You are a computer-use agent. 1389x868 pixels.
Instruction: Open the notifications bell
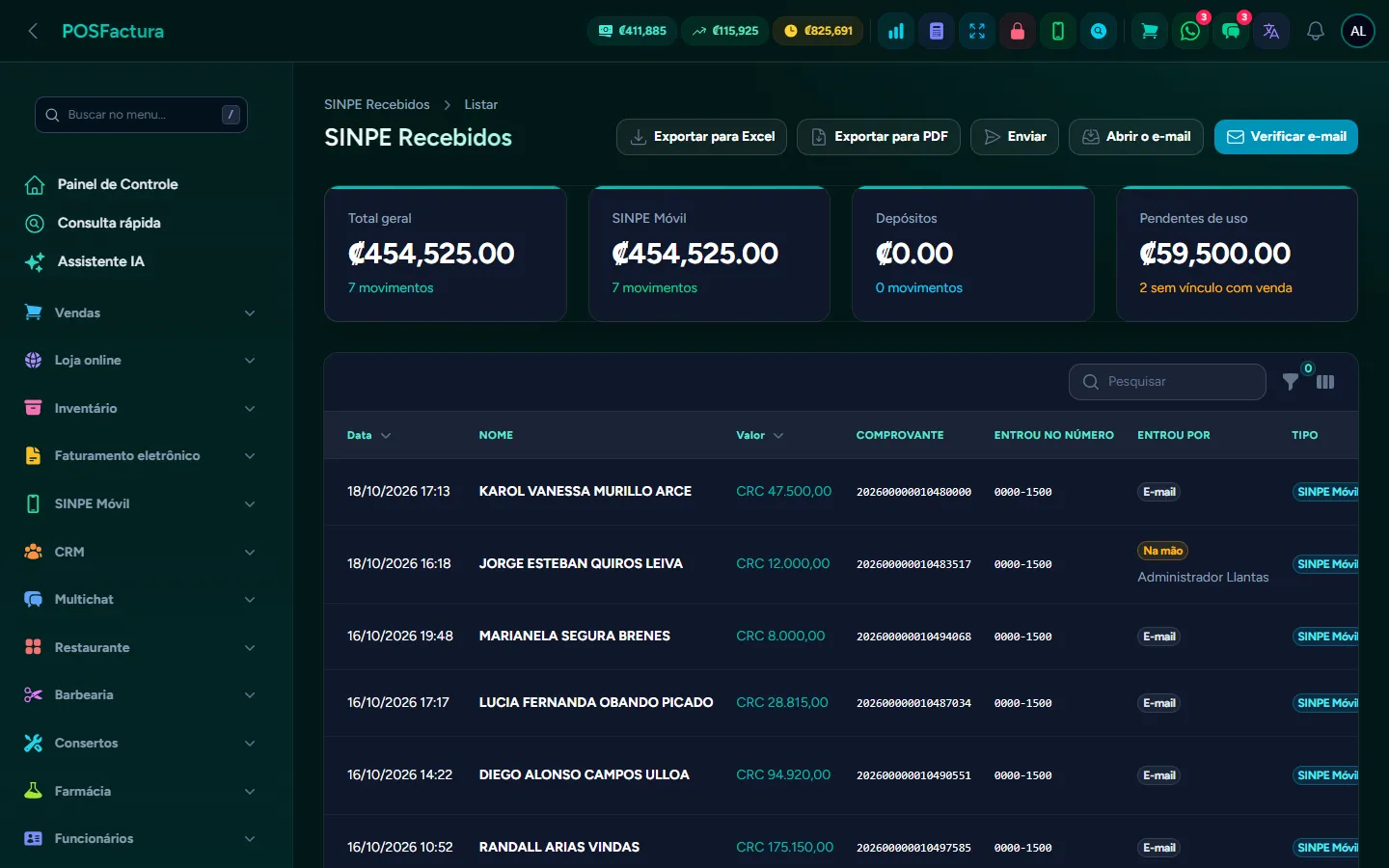(1316, 31)
